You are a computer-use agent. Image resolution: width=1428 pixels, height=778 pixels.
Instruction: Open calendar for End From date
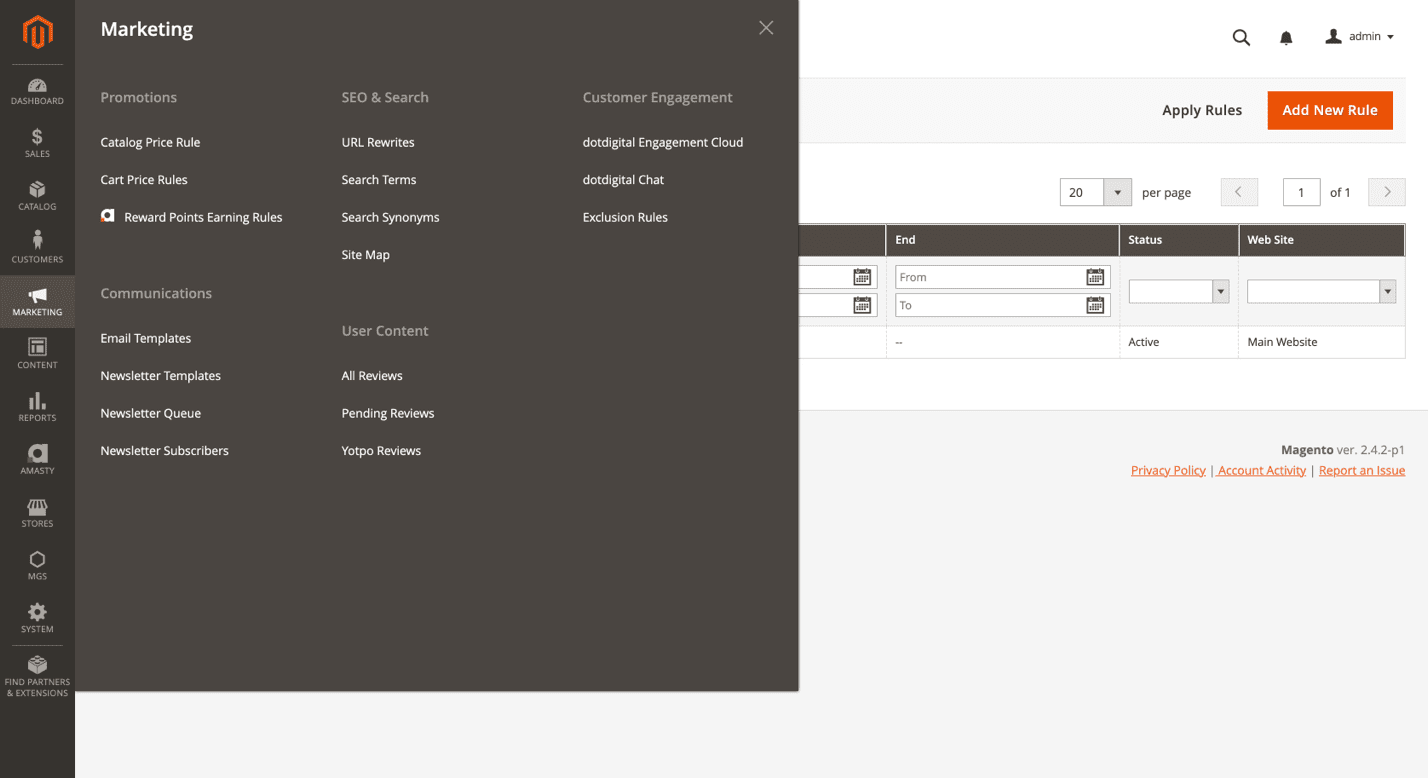coord(1095,277)
